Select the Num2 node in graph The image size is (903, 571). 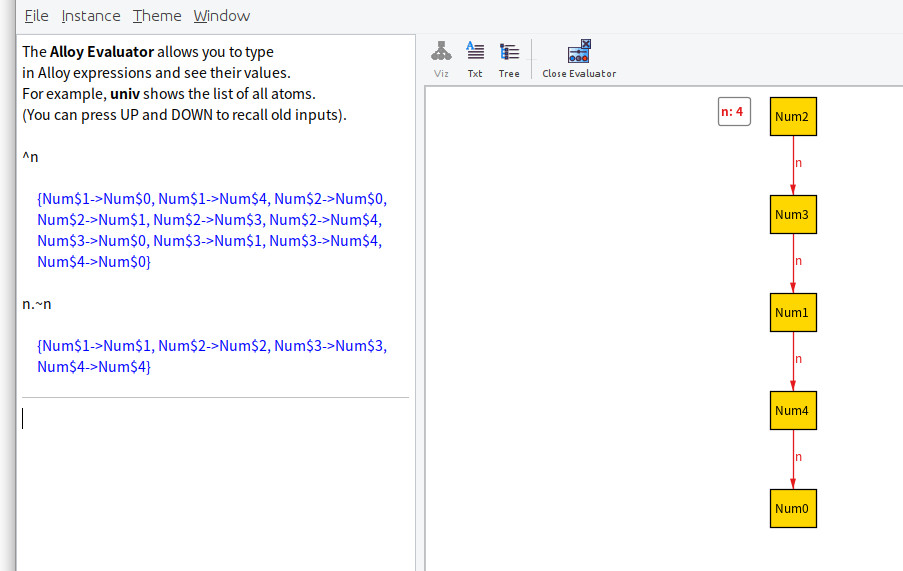click(793, 116)
